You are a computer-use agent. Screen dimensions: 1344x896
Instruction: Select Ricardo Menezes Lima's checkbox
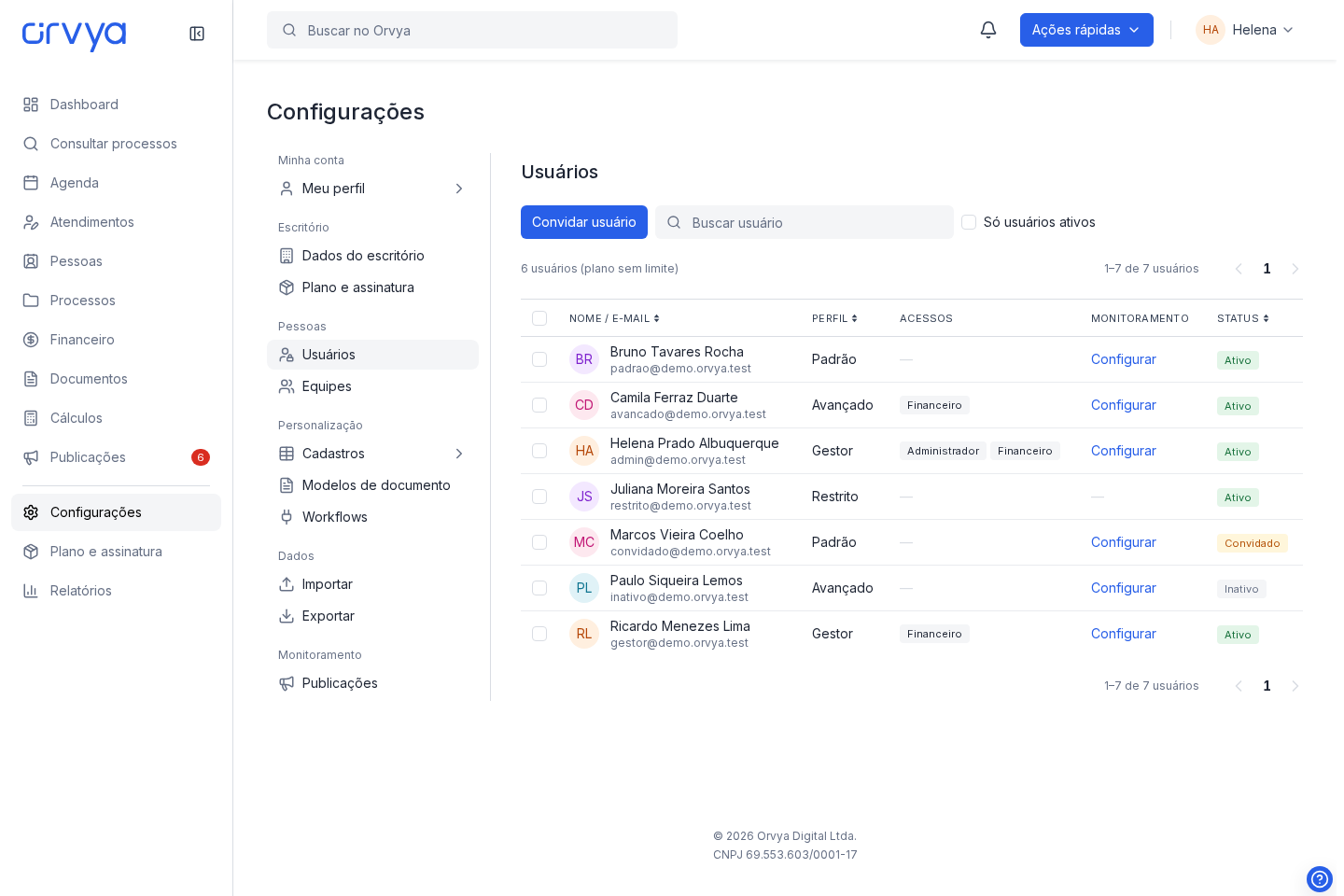tap(539, 634)
